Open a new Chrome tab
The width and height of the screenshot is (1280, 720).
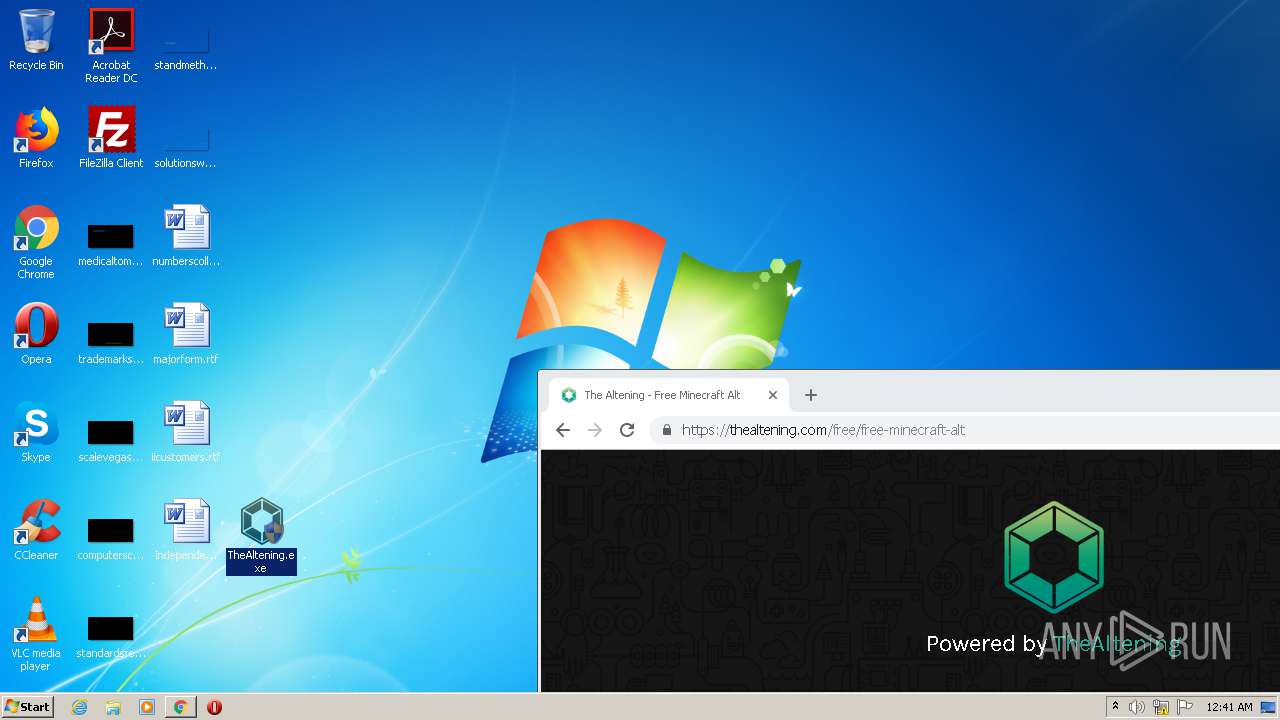tap(811, 395)
